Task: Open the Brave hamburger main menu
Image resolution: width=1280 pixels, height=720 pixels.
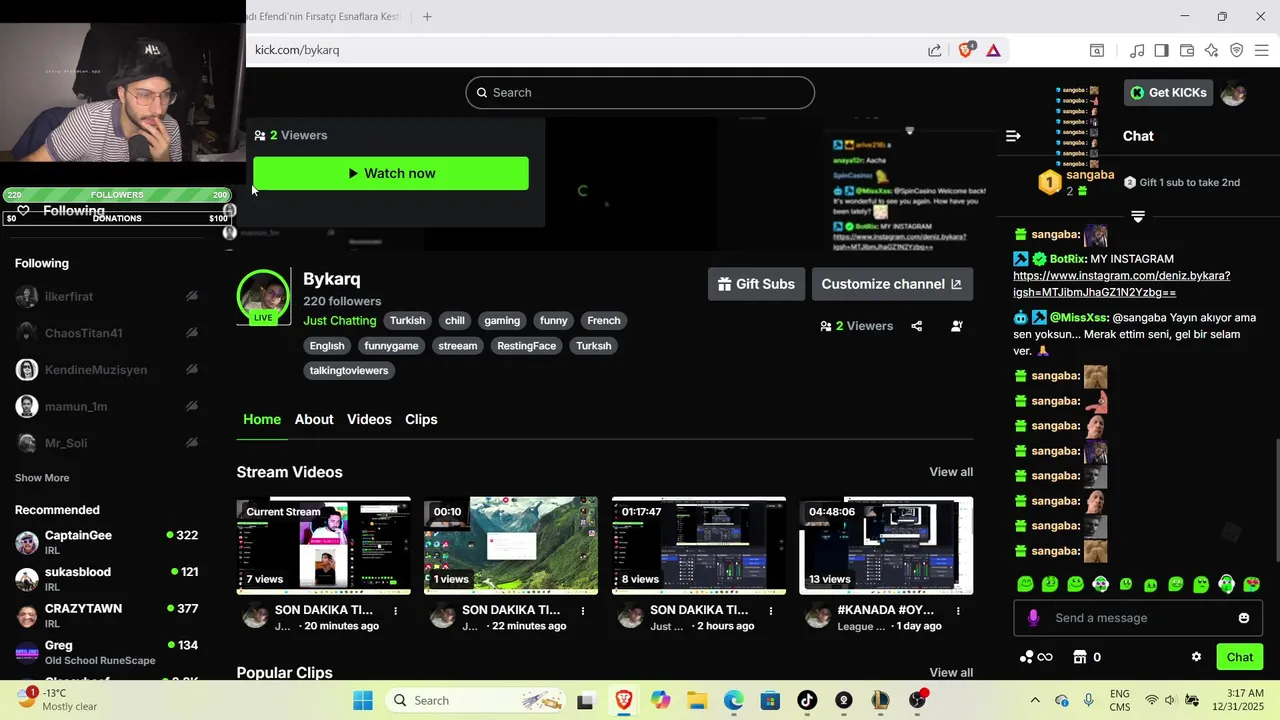Action: pos(1261,50)
